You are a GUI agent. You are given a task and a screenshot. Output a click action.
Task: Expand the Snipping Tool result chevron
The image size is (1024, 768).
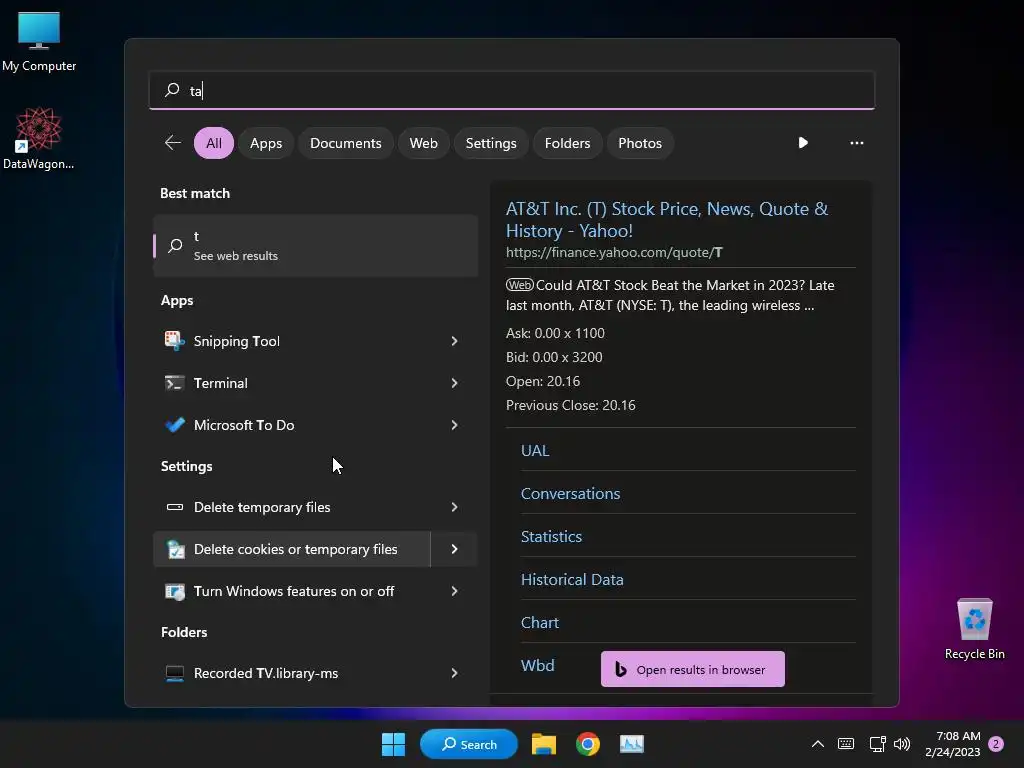click(454, 341)
